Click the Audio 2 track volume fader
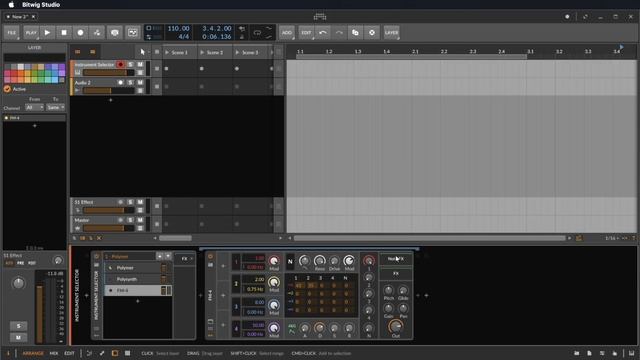The image size is (640, 360). pos(109,91)
